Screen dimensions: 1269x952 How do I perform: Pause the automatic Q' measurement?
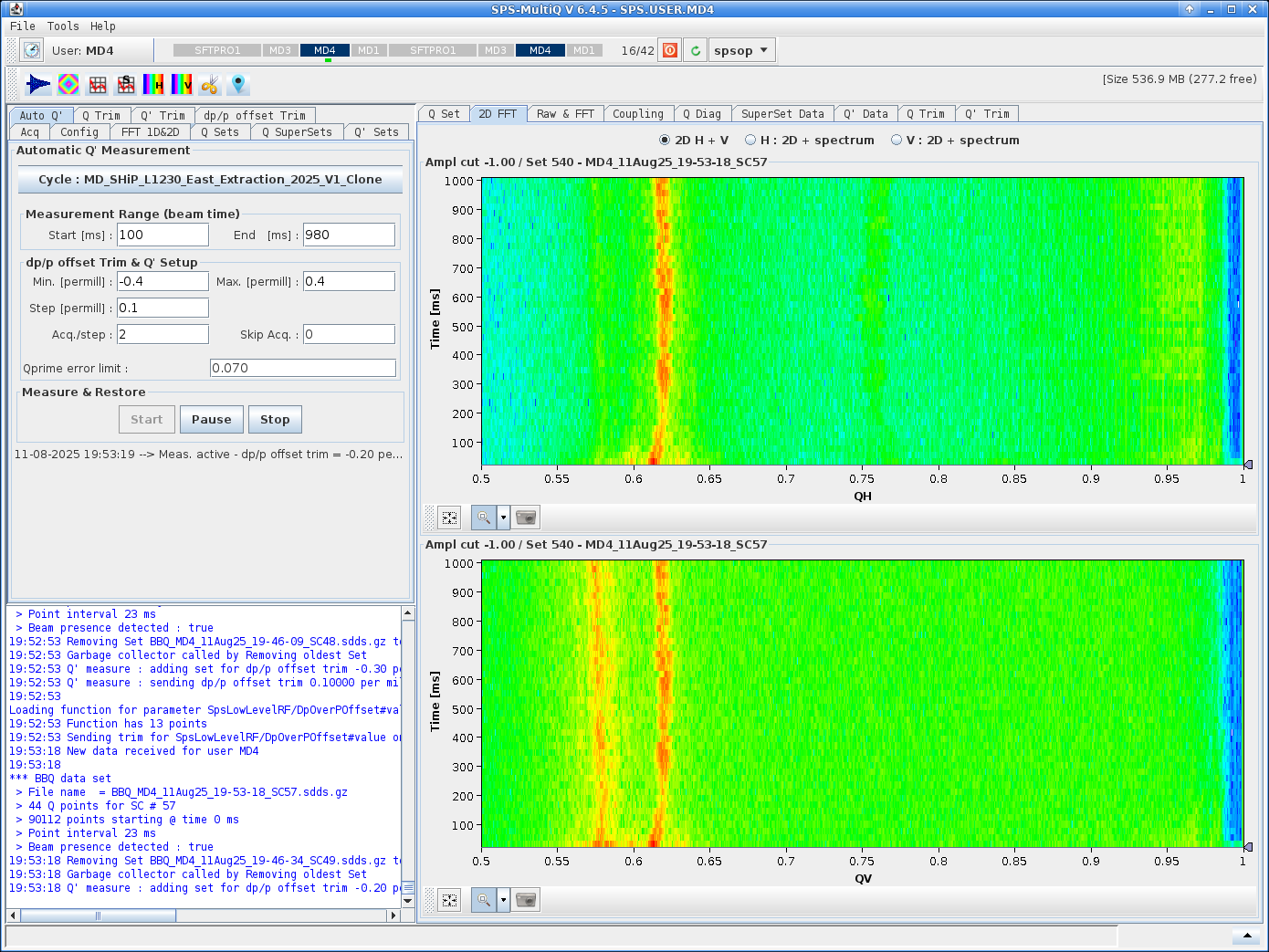tap(211, 419)
